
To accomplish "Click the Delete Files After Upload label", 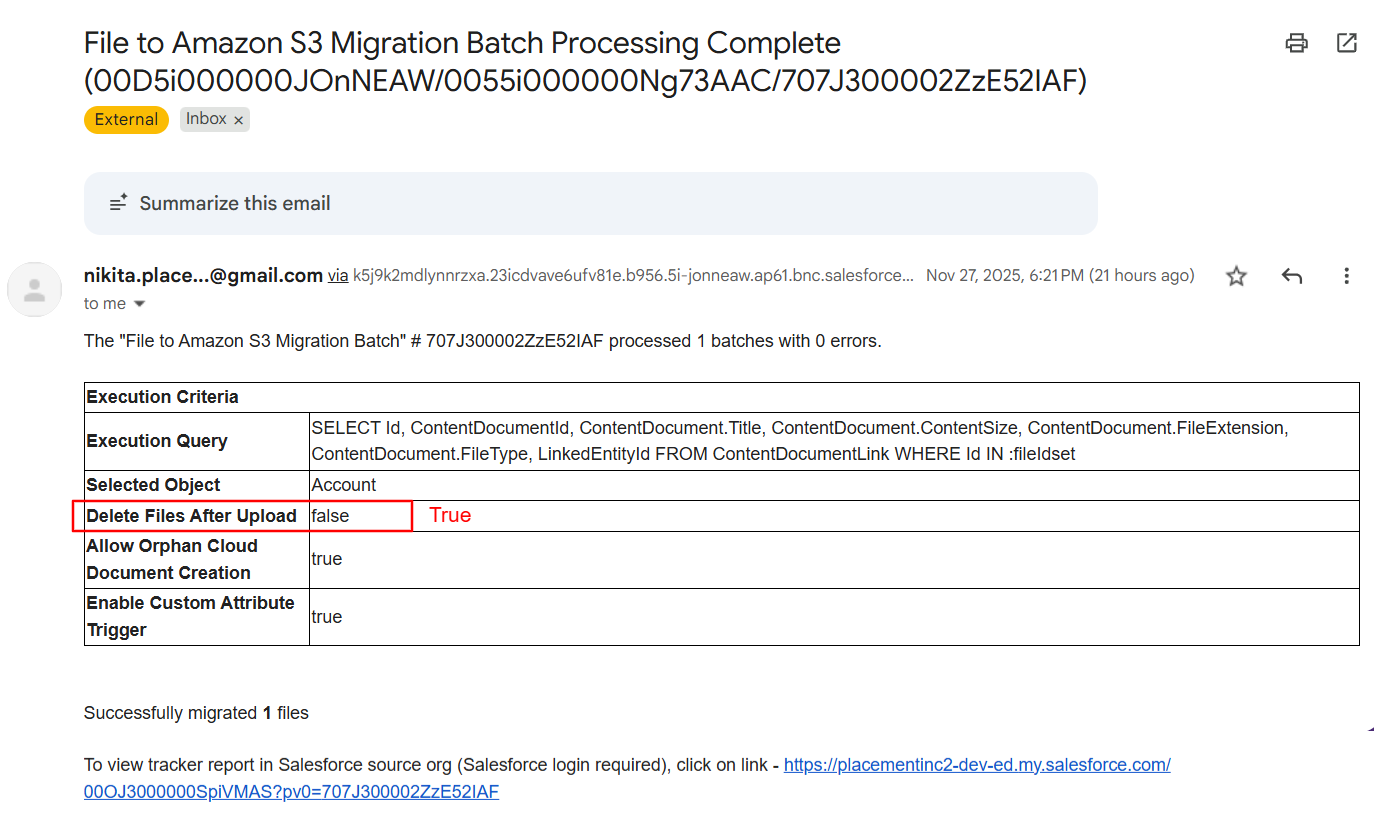I will (192, 516).
